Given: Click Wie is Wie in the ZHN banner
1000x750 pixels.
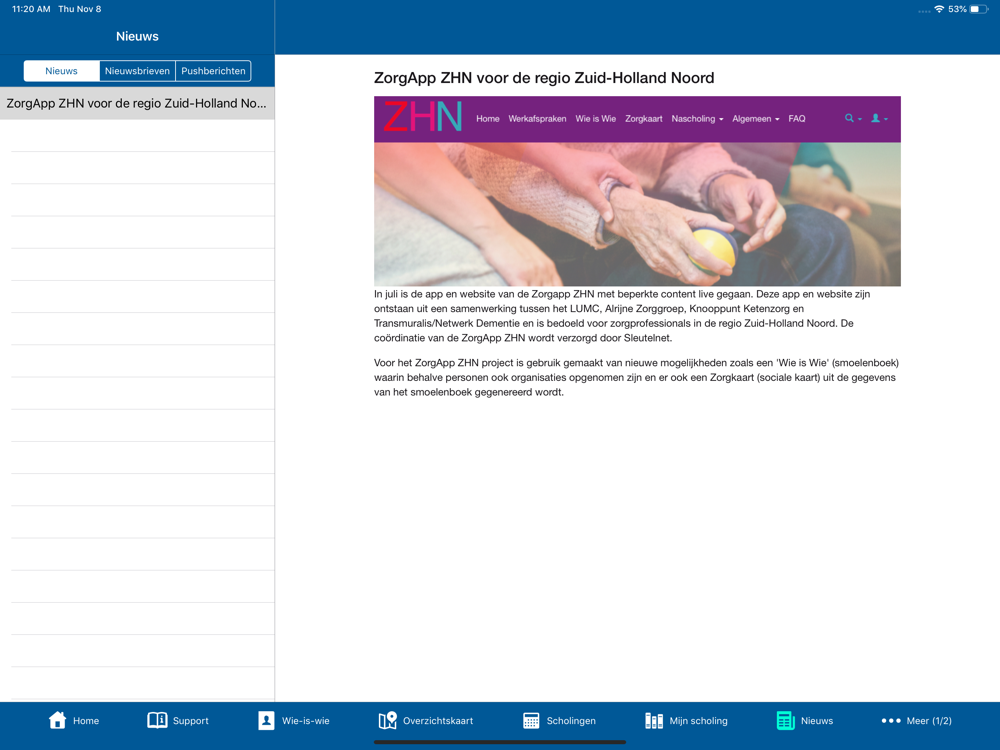Looking at the screenshot, I should (596, 119).
